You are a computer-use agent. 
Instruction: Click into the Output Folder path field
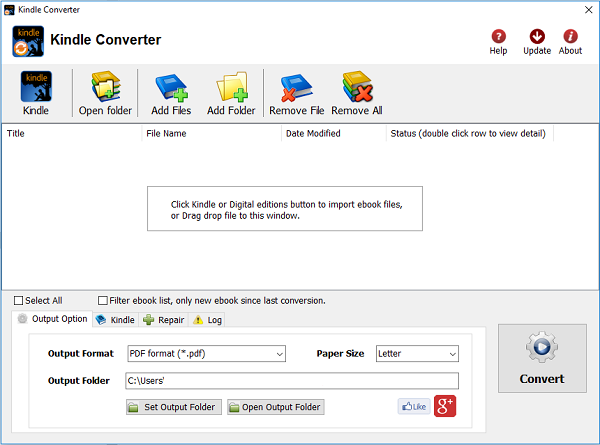(292, 381)
